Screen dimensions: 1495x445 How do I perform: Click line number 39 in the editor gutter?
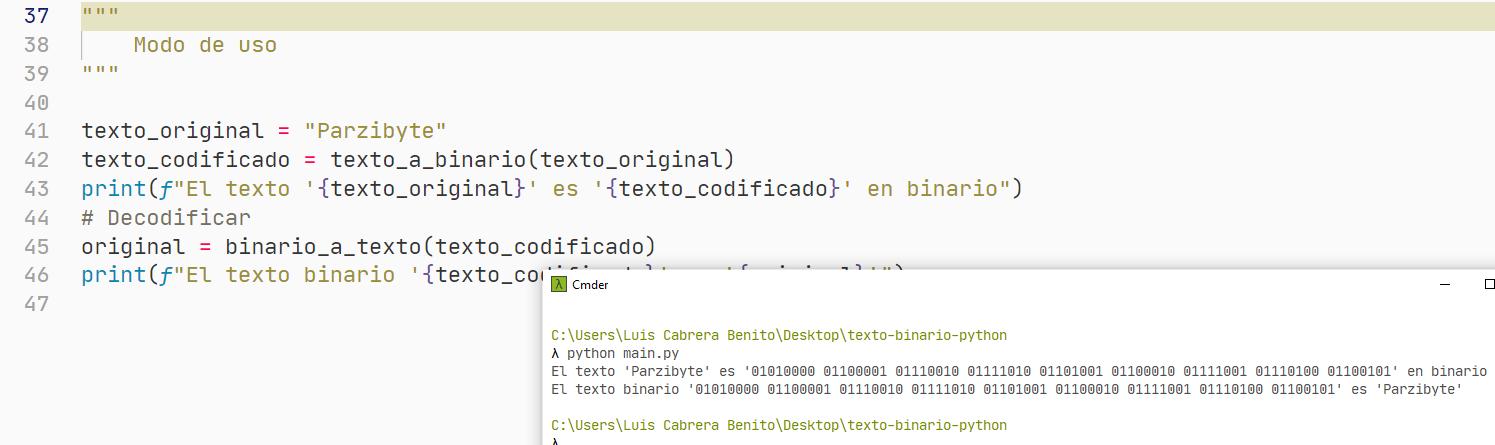point(36,74)
